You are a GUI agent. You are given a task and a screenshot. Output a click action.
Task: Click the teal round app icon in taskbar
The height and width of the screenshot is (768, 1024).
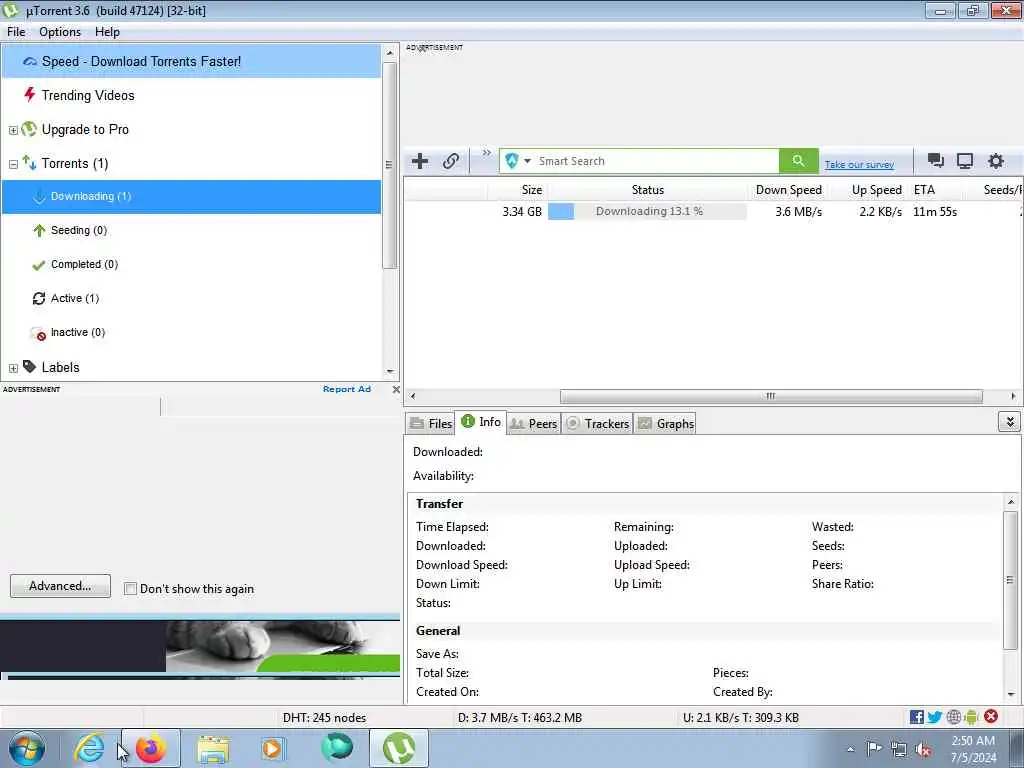337,747
